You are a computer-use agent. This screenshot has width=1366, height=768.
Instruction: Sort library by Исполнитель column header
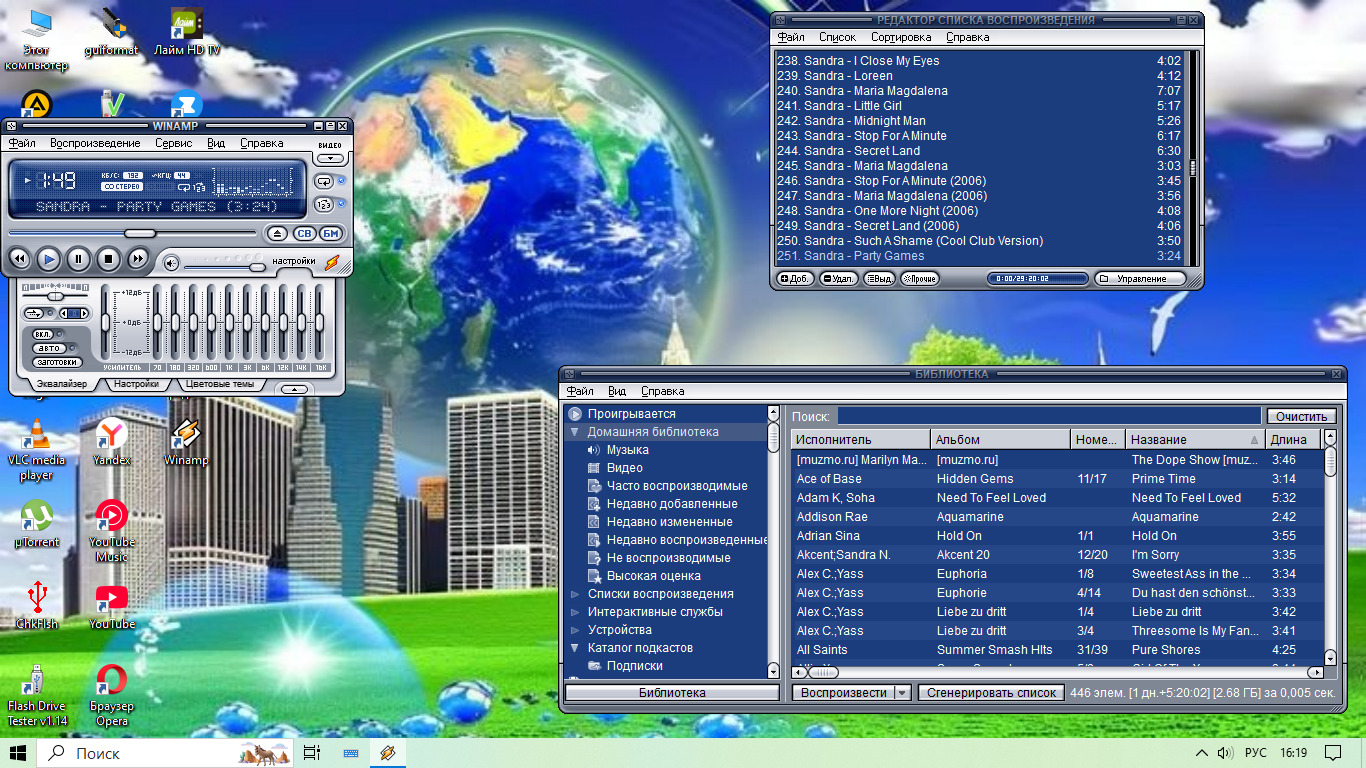[x=860, y=439]
